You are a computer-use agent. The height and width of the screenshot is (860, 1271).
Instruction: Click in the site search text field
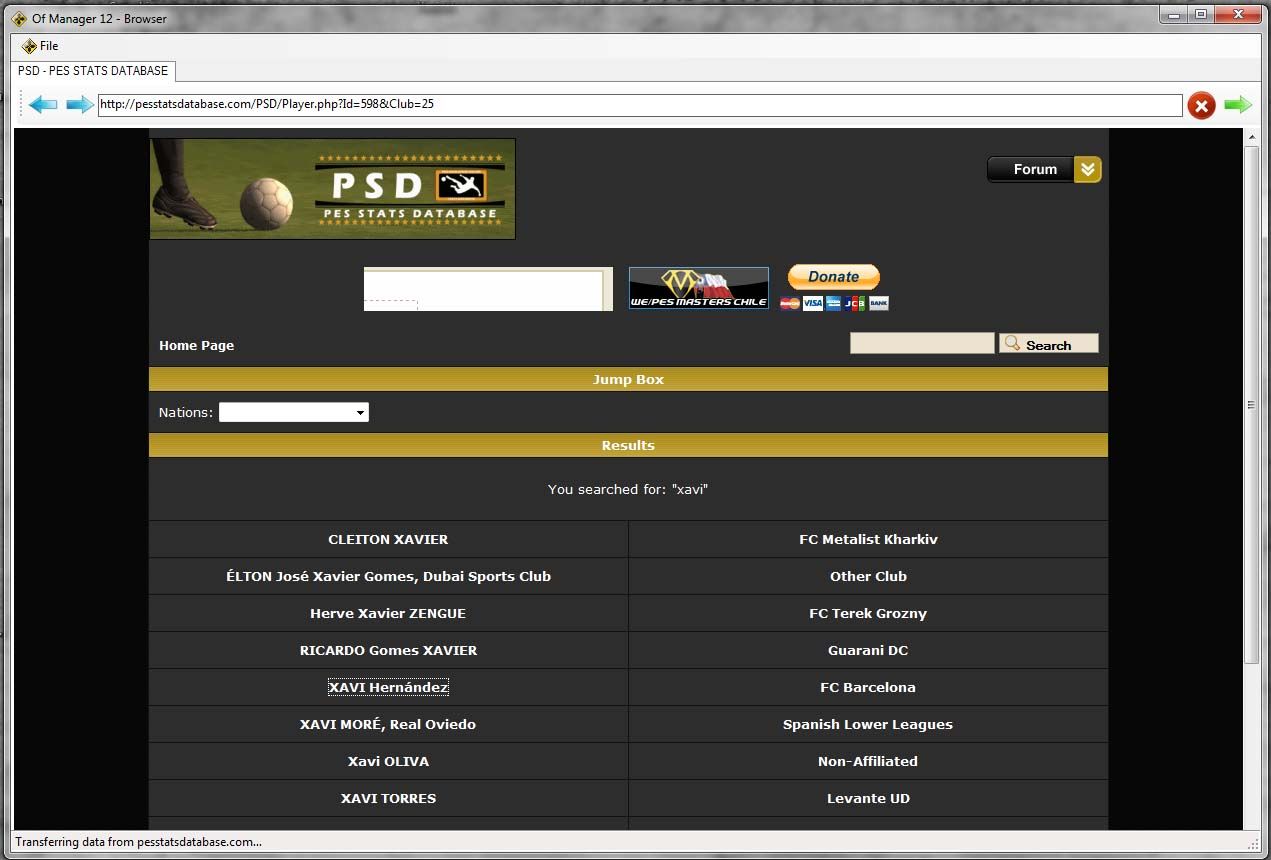[x=921, y=344]
